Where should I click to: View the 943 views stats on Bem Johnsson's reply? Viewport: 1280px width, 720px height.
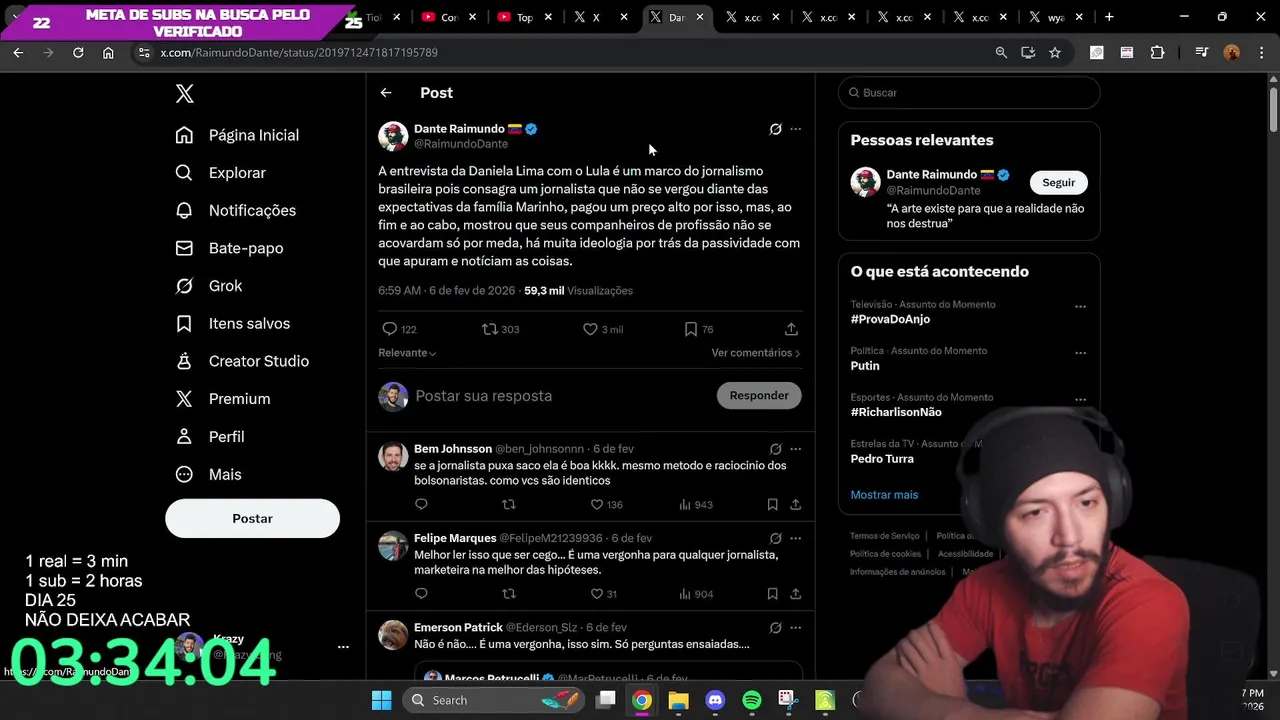click(x=695, y=505)
